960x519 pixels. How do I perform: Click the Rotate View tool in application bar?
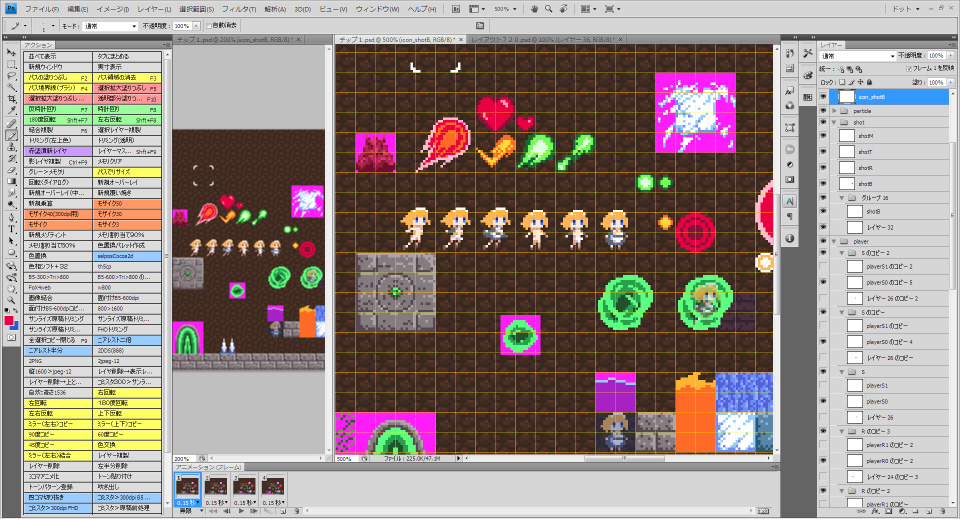point(563,9)
